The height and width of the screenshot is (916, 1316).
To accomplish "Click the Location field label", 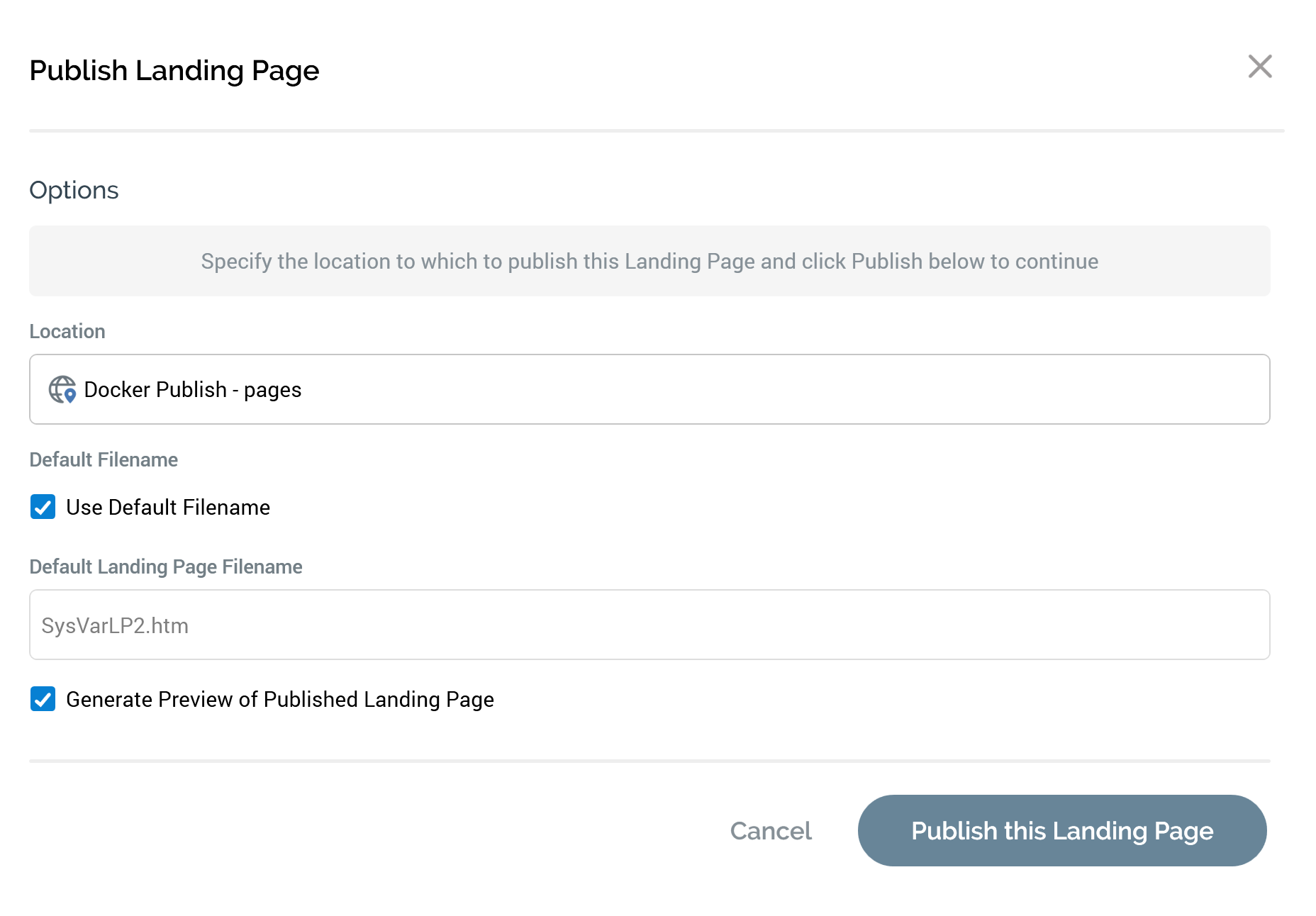I will coord(67,331).
